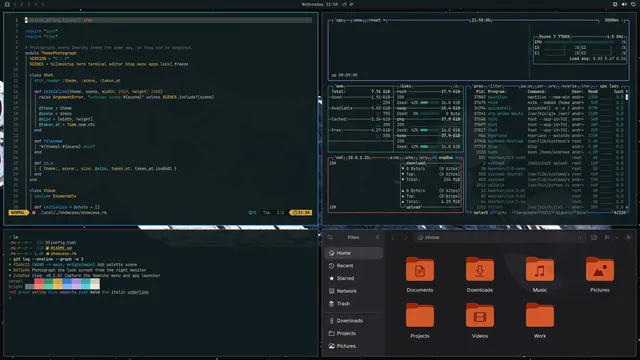This screenshot has width=640, height=360.
Task: Click the search icon in Files
Action: [330, 237]
